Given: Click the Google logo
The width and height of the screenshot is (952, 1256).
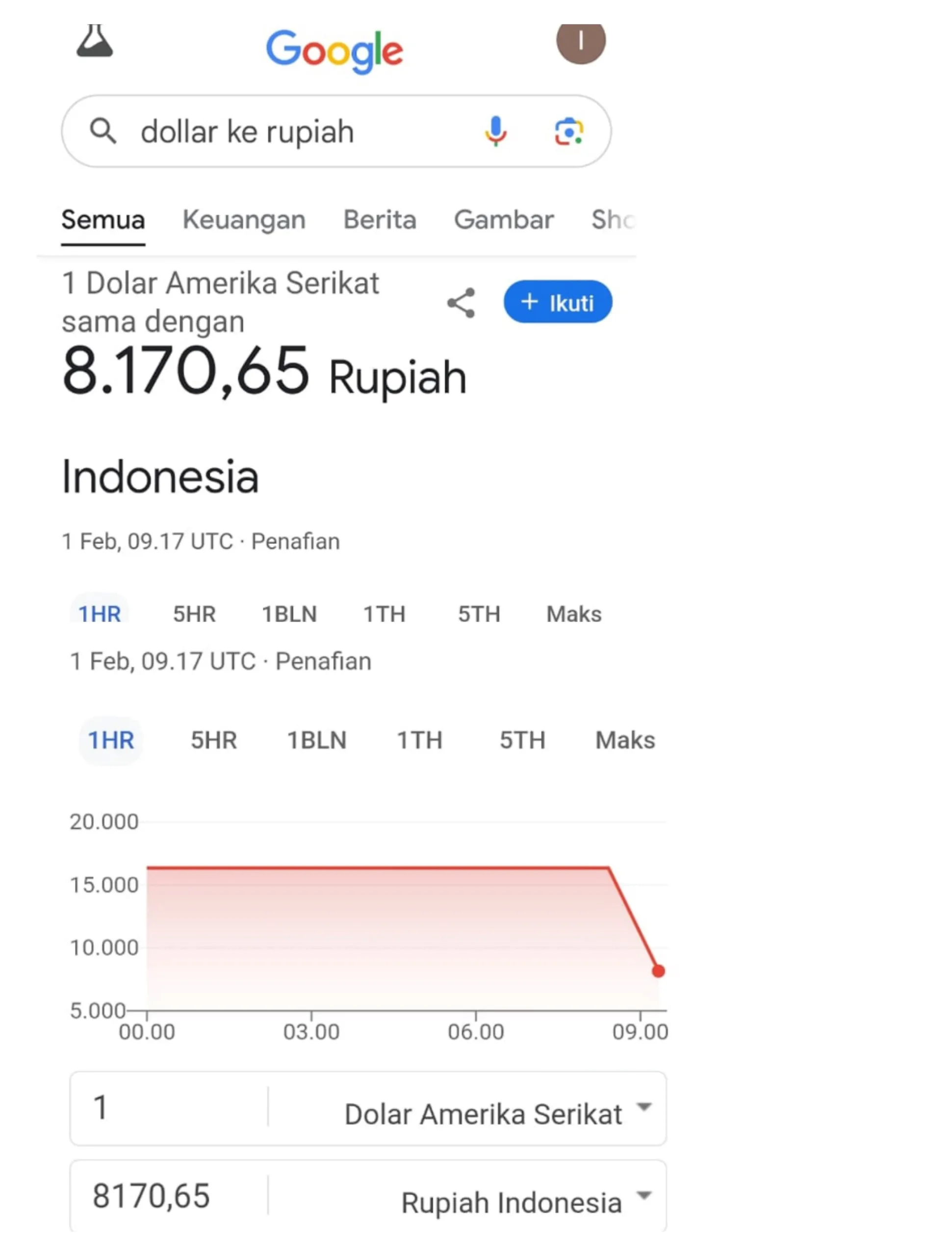Looking at the screenshot, I should 334,51.
